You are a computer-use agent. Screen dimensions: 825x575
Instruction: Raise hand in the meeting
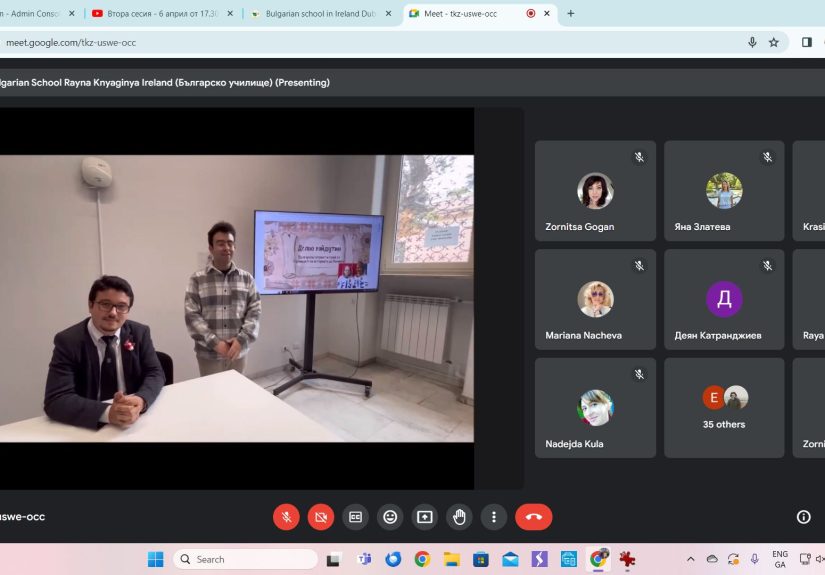459,517
